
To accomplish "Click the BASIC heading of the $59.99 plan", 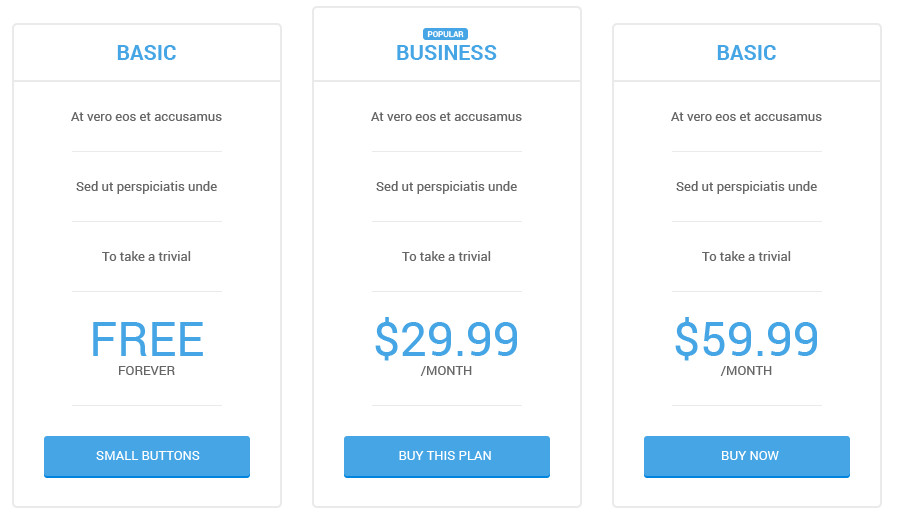I will (746, 53).
